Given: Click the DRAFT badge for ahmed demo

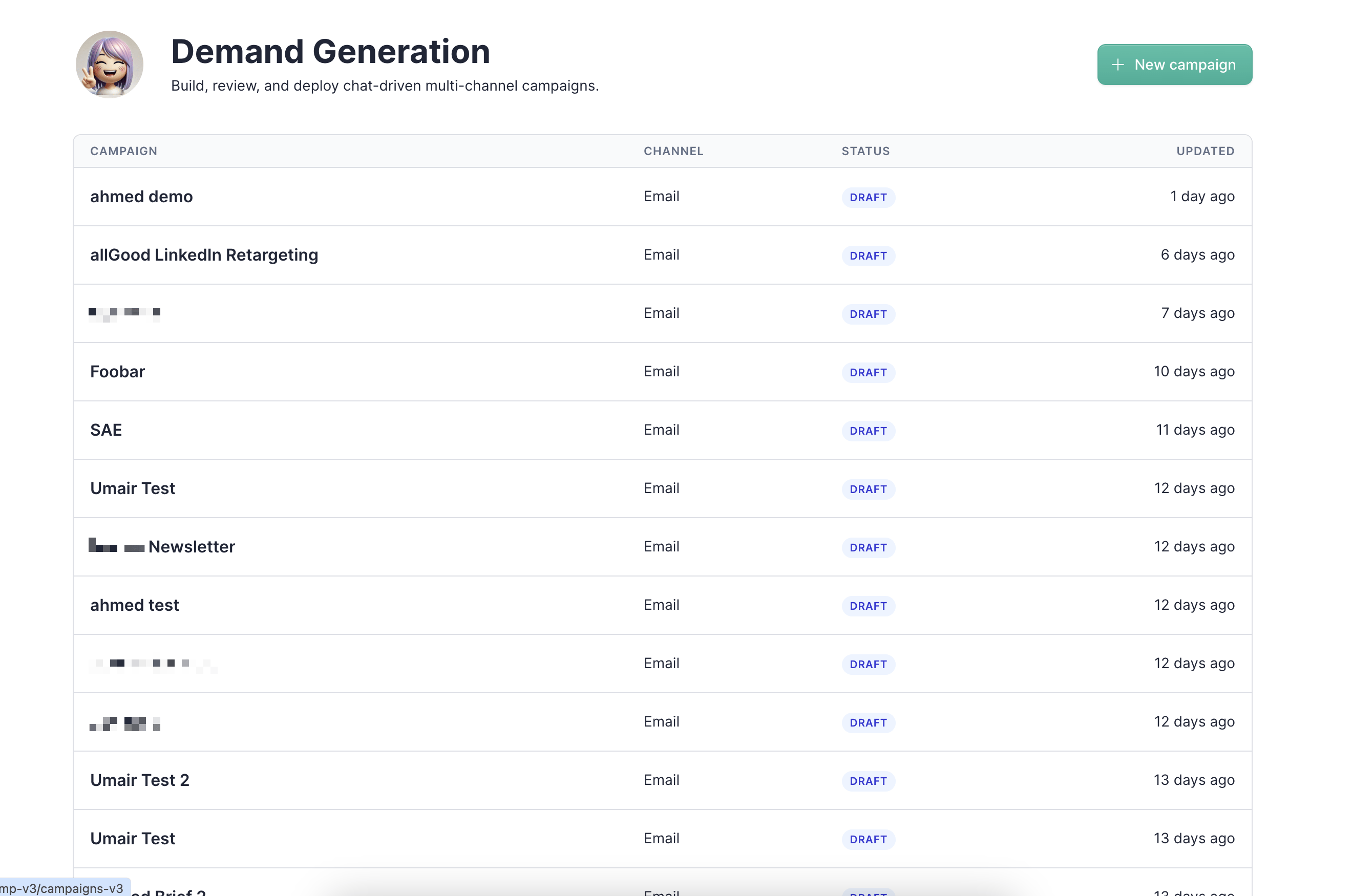Looking at the screenshot, I should coord(868,198).
